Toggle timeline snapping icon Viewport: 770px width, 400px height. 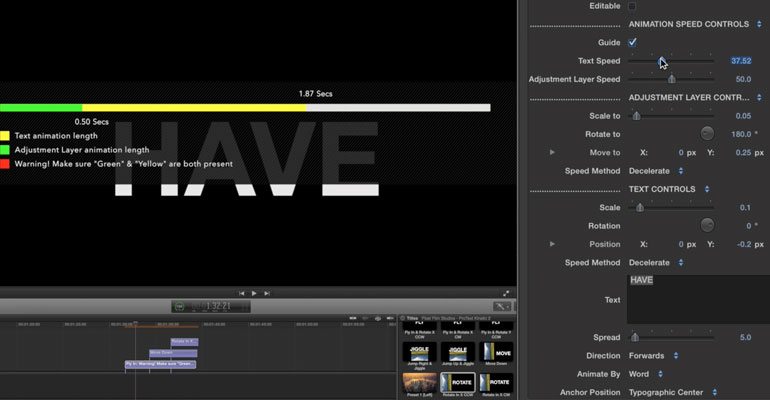coord(390,318)
